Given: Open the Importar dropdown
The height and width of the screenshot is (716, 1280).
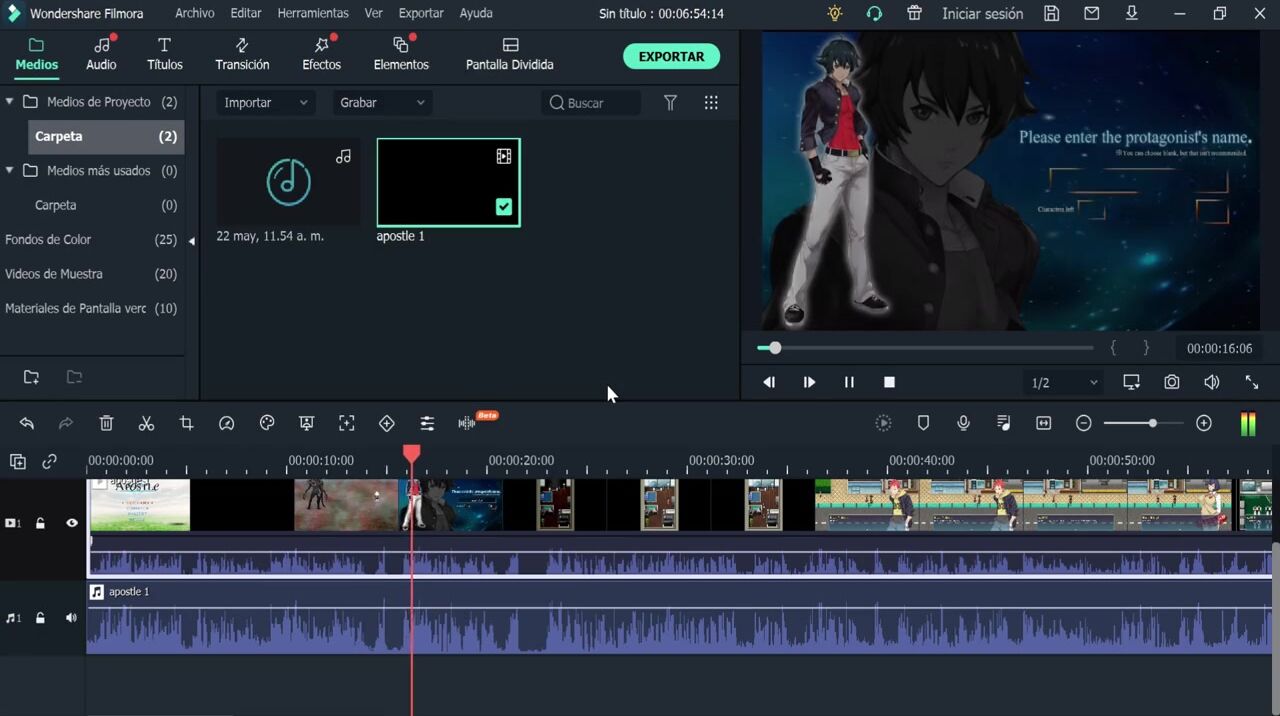Looking at the screenshot, I should pos(265,103).
